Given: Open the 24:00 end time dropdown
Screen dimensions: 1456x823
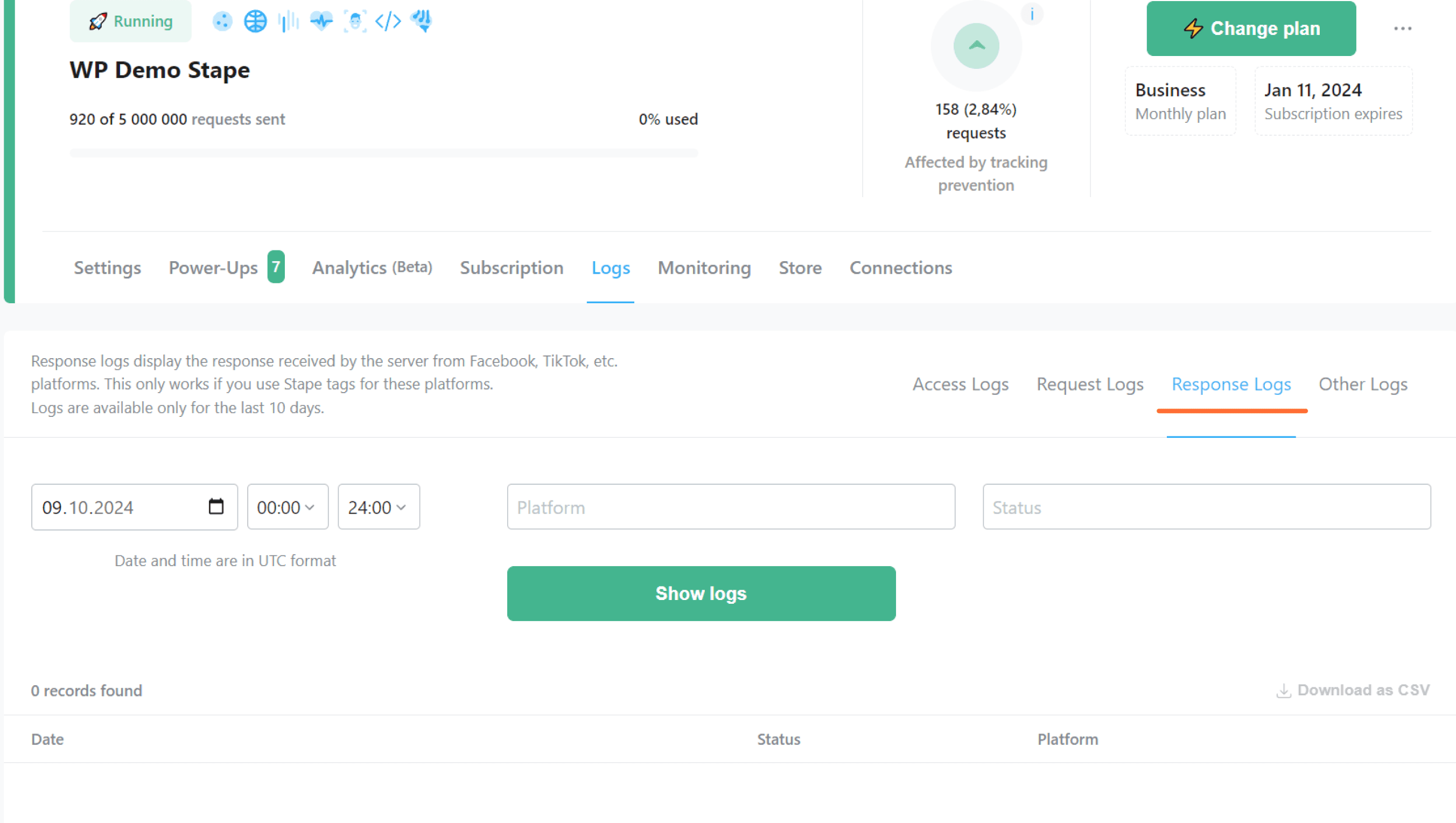Looking at the screenshot, I should pos(379,507).
